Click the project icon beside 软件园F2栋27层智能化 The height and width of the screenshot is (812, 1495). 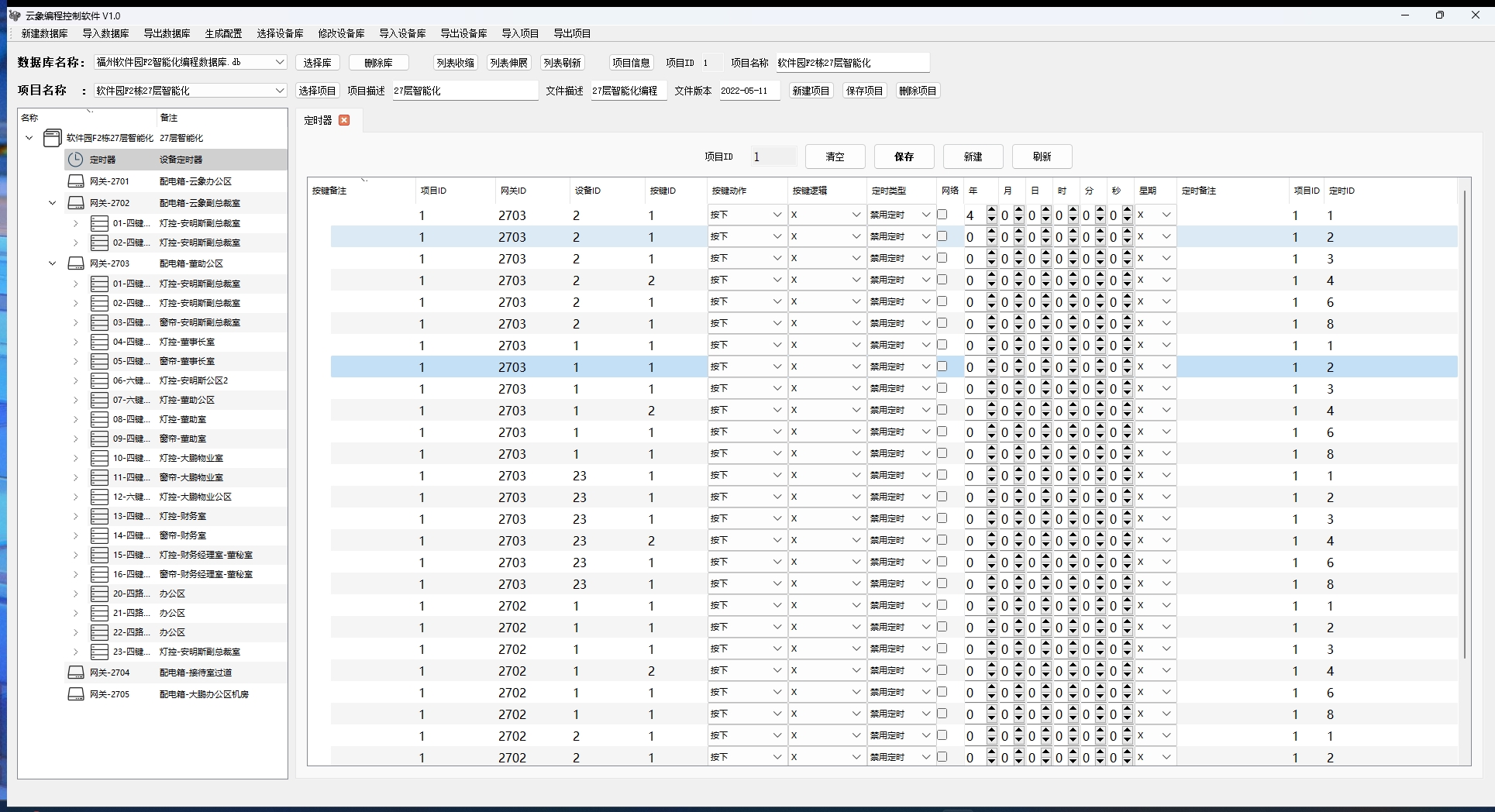(52, 138)
